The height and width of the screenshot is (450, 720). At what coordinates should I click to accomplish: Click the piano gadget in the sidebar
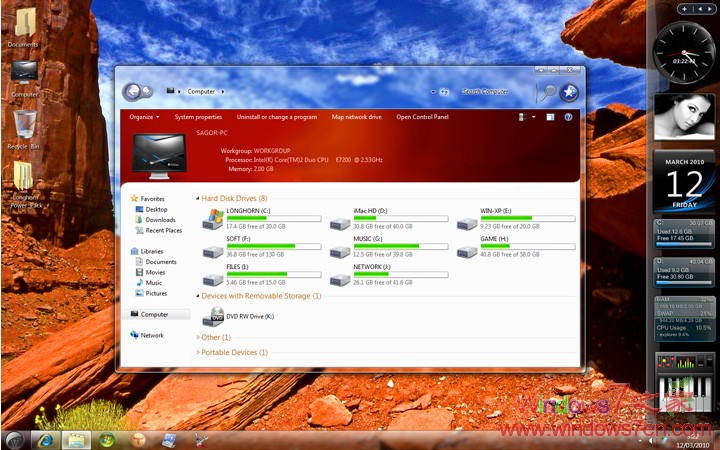[x=684, y=382]
